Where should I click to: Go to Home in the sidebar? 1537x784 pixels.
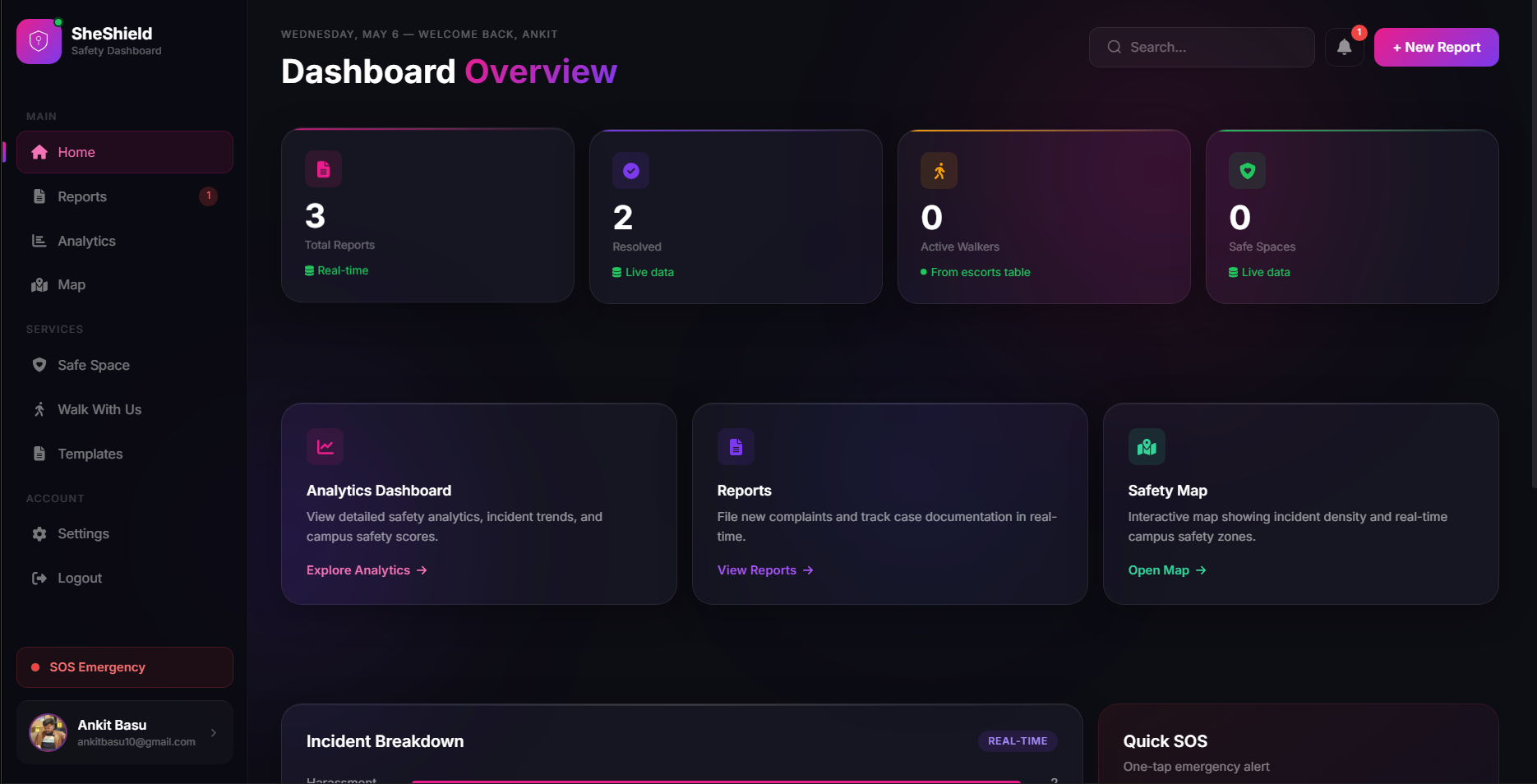(x=125, y=152)
